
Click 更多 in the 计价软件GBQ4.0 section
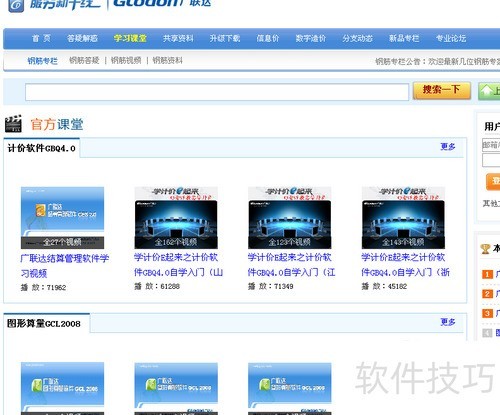coord(448,146)
